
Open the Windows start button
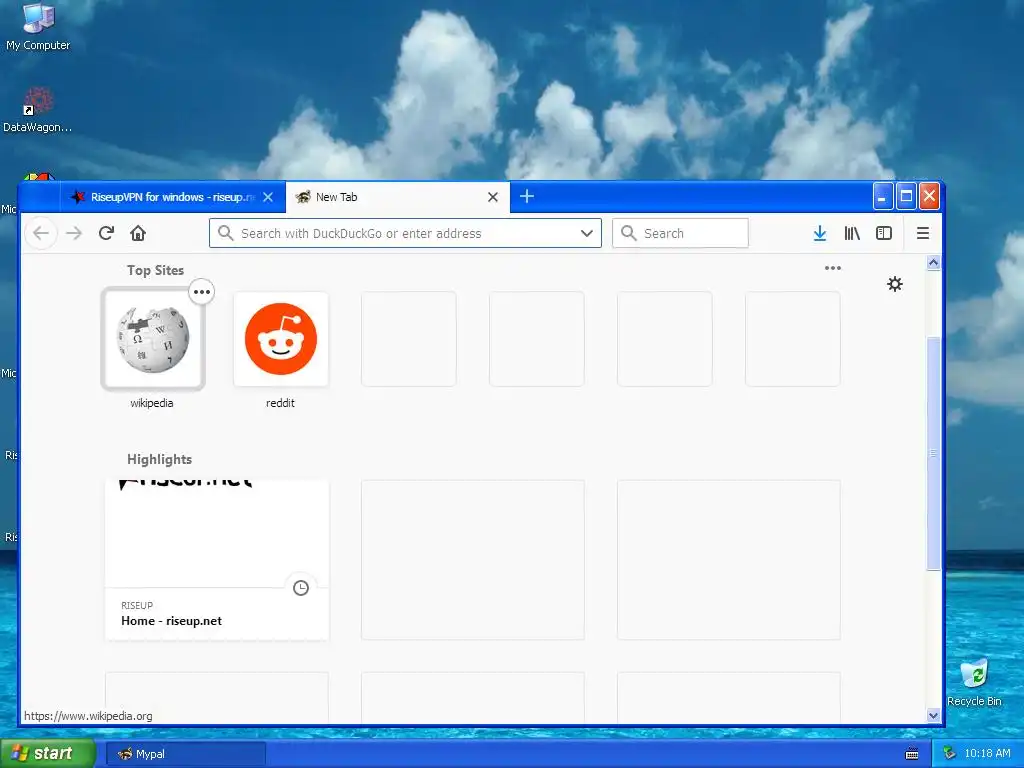tap(46, 754)
